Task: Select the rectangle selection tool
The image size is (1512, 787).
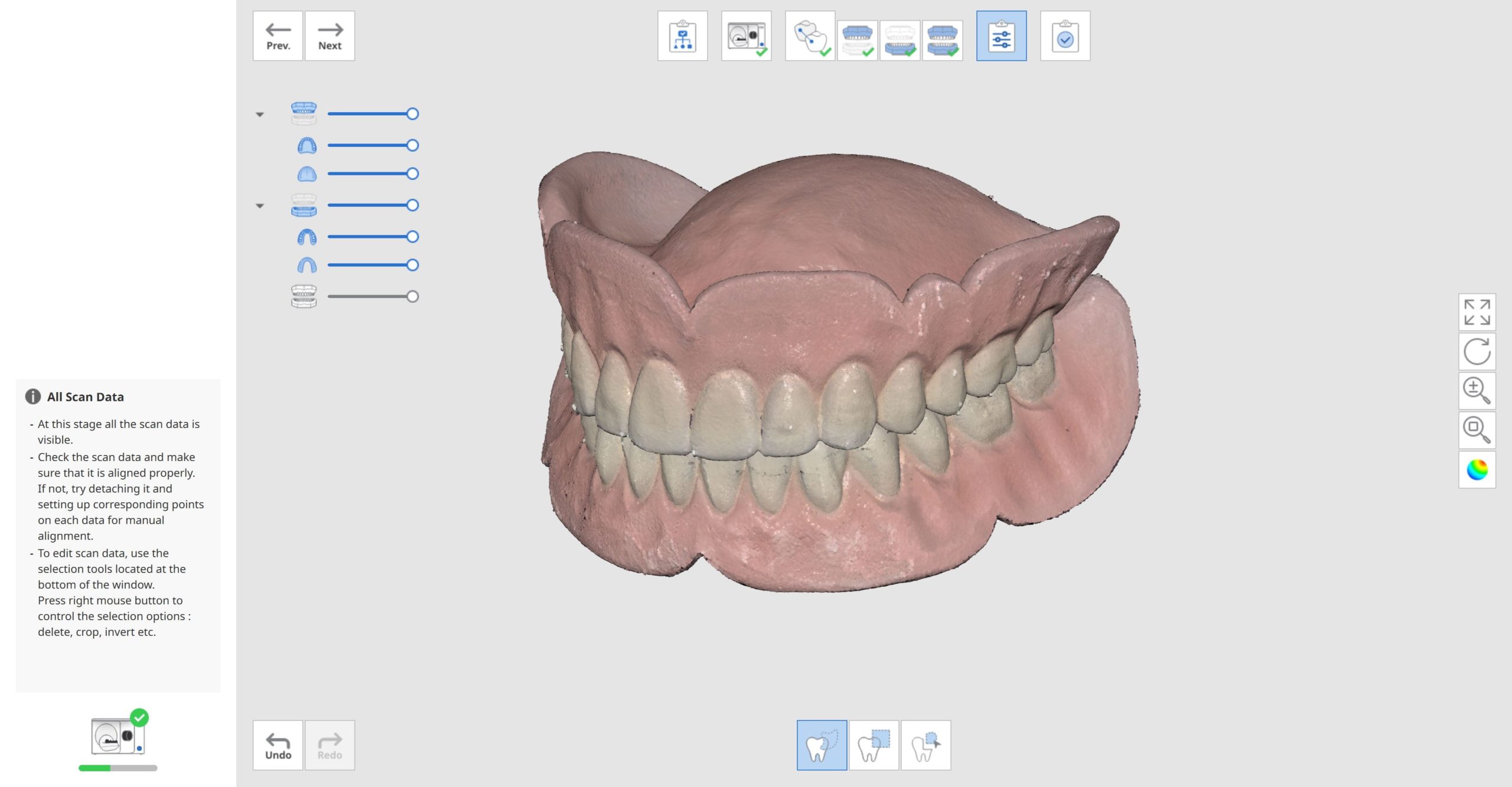Action: [874, 745]
